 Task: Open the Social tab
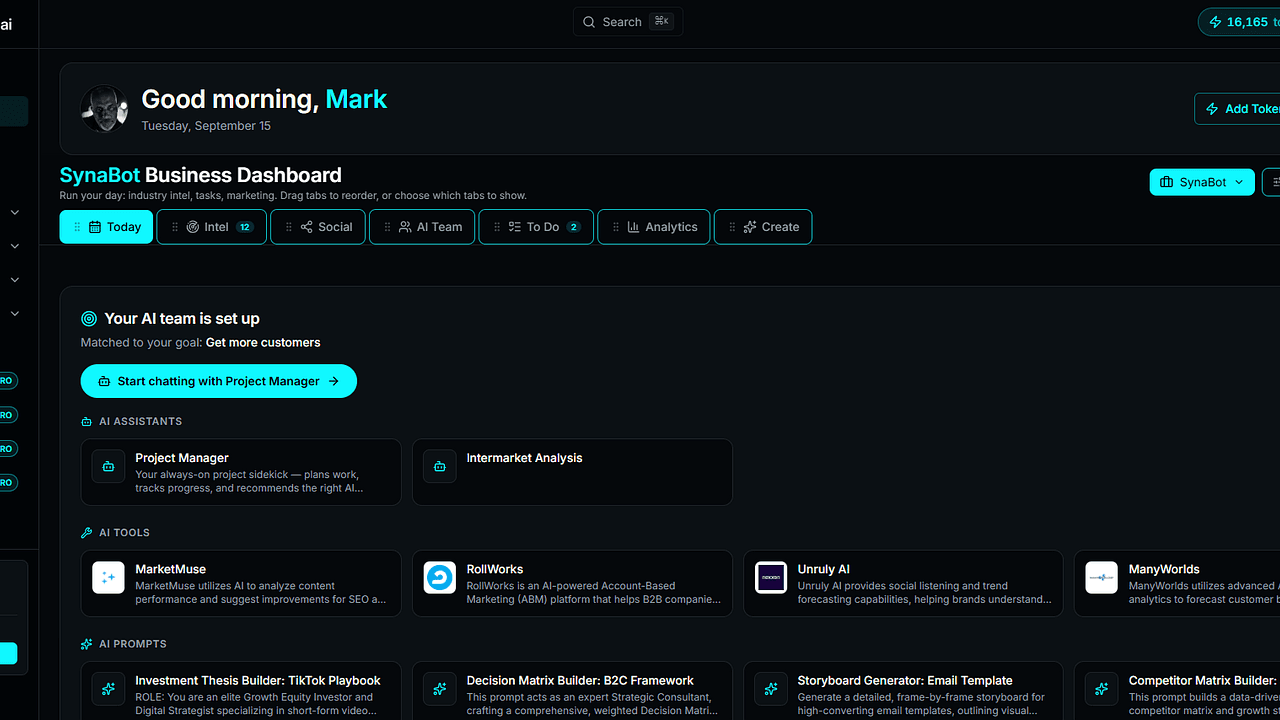[x=318, y=227]
